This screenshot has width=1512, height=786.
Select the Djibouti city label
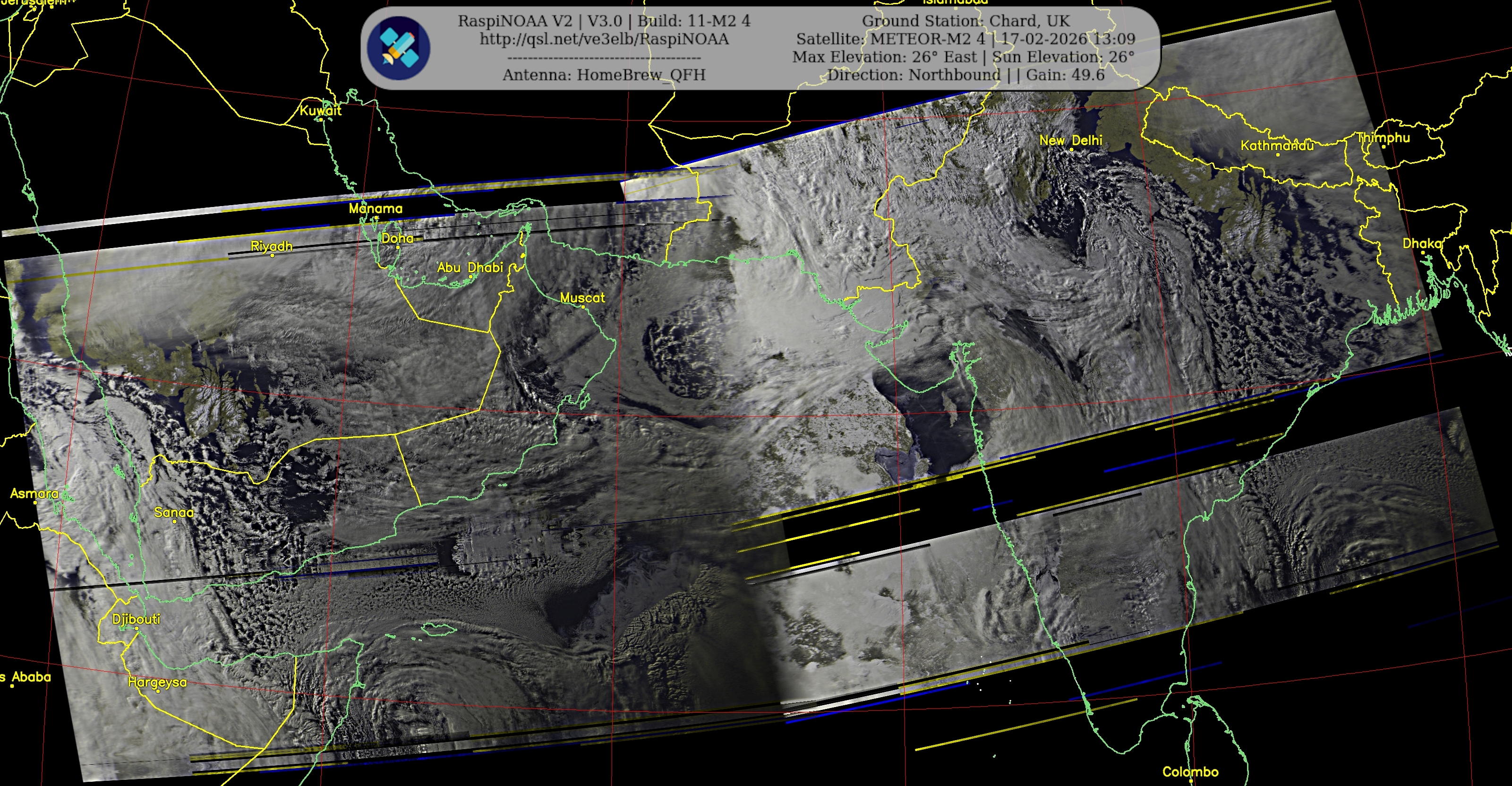(136, 619)
